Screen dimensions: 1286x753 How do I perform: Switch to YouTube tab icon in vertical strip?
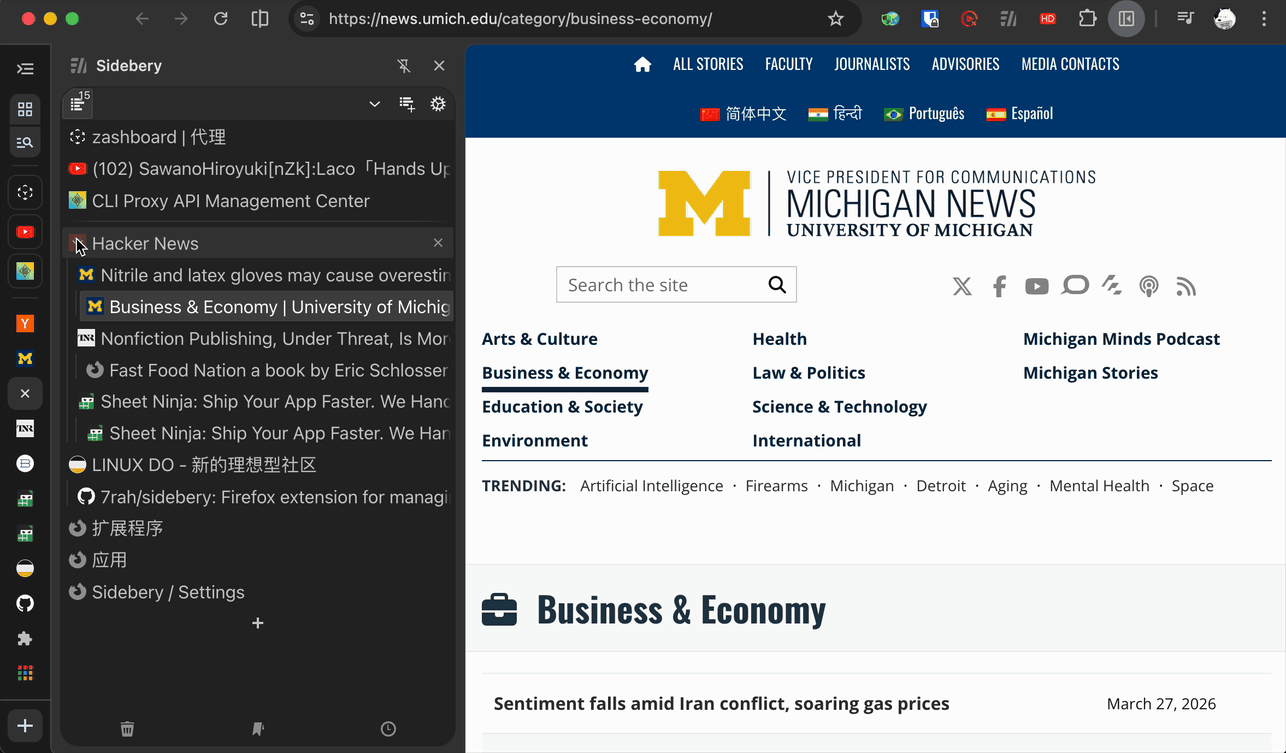click(25, 232)
